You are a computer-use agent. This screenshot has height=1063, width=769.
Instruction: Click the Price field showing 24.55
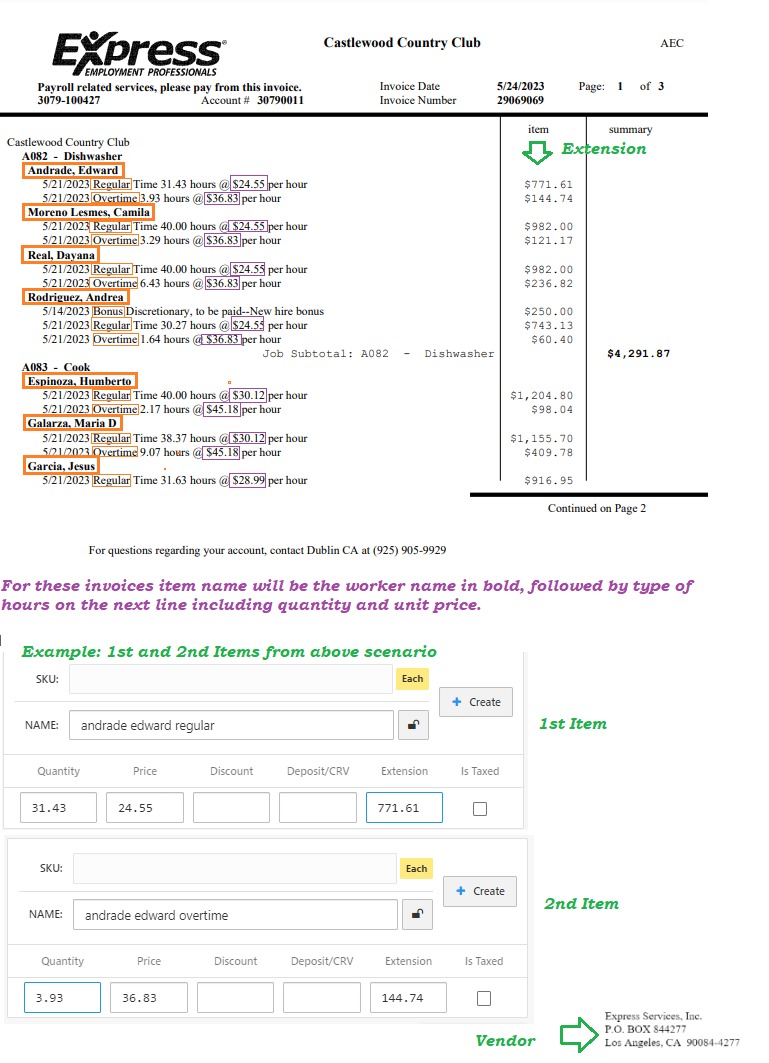pos(144,808)
